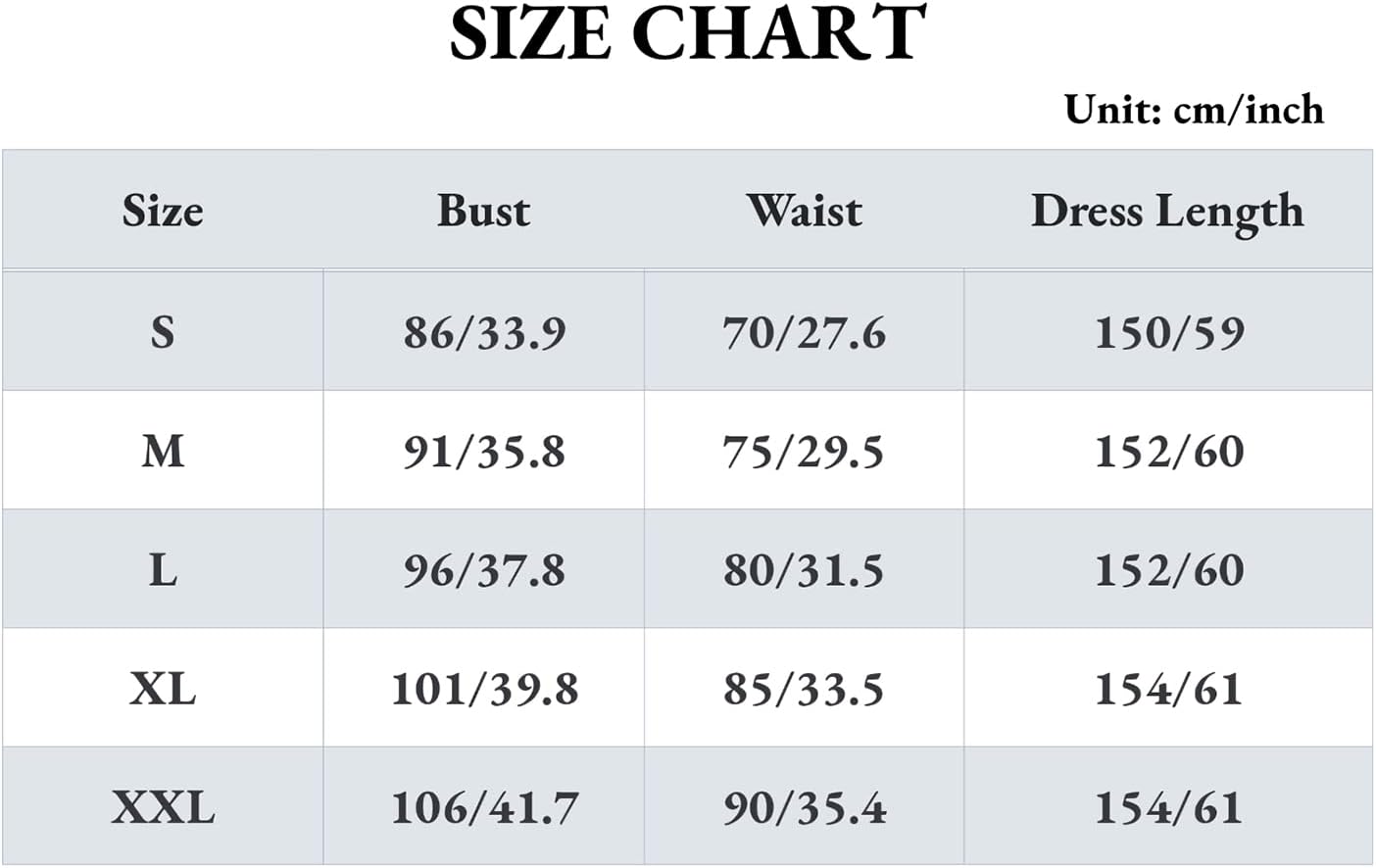Click the L size row label
1376x868 pixels.
click(x=163, y=569)
